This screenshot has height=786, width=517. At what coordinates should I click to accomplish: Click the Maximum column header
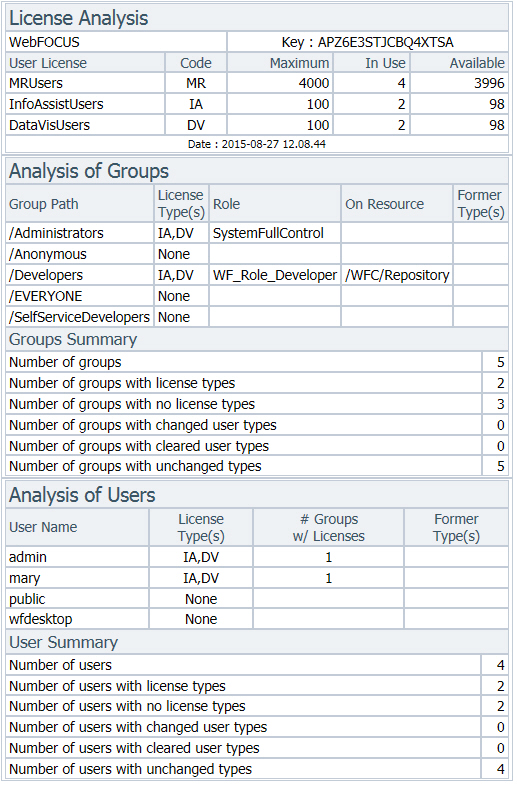299,63
